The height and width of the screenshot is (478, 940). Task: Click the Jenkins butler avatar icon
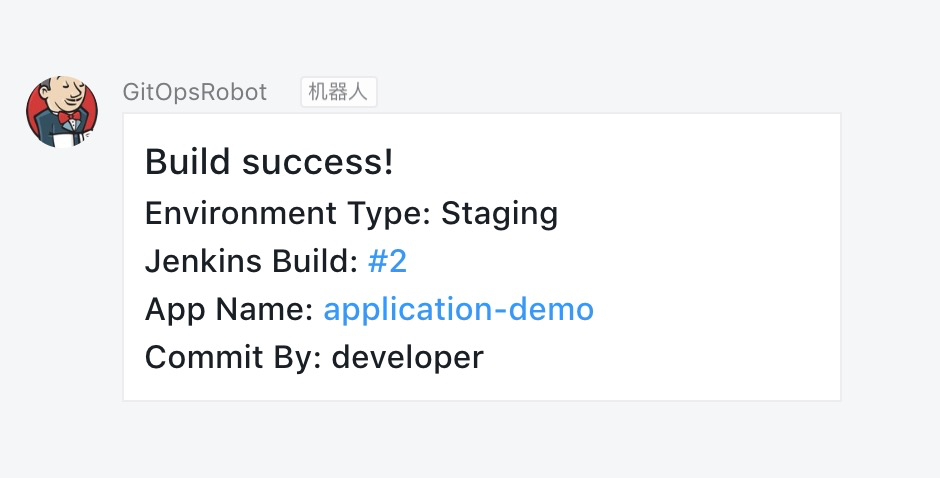(62, 112)
